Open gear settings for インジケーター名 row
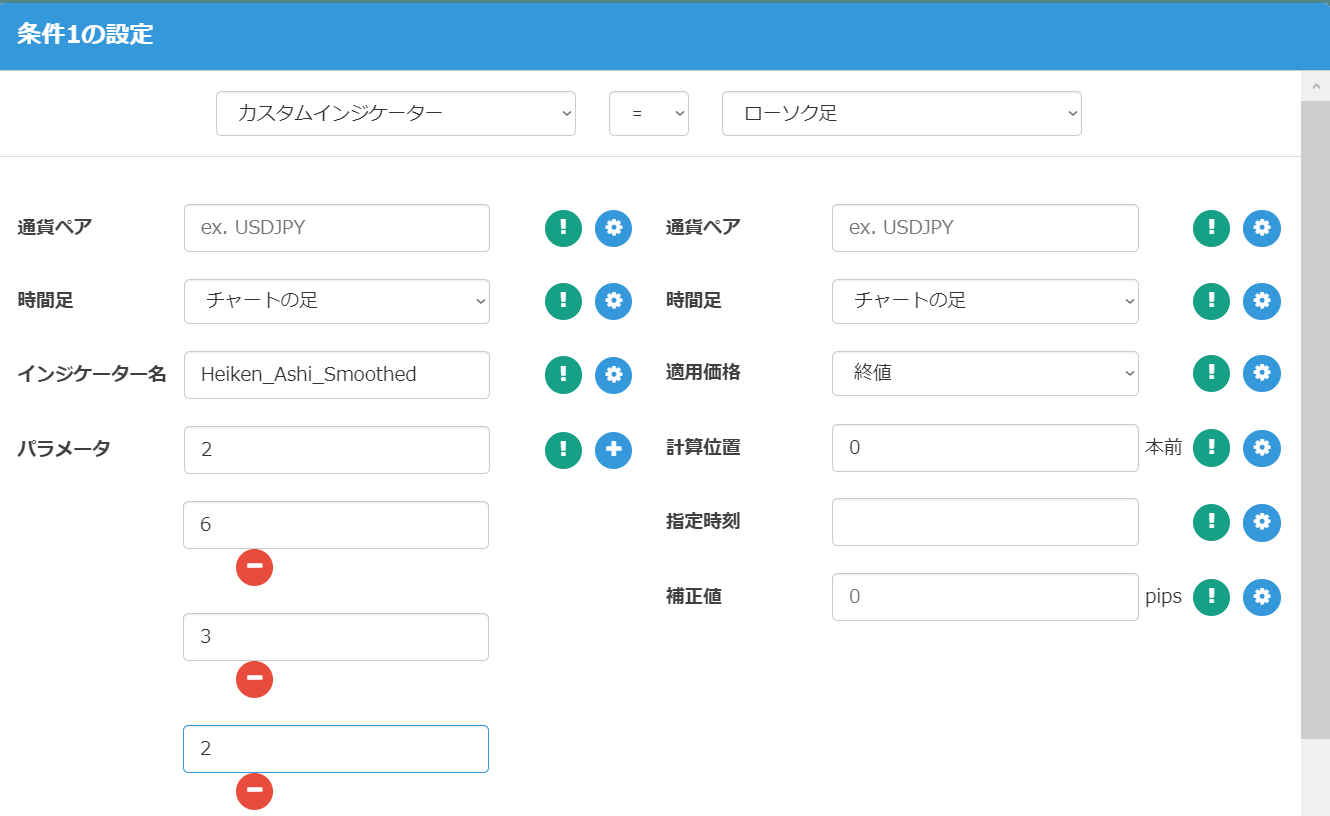This screenshot has width=1330, height=816. click(614, 375)
